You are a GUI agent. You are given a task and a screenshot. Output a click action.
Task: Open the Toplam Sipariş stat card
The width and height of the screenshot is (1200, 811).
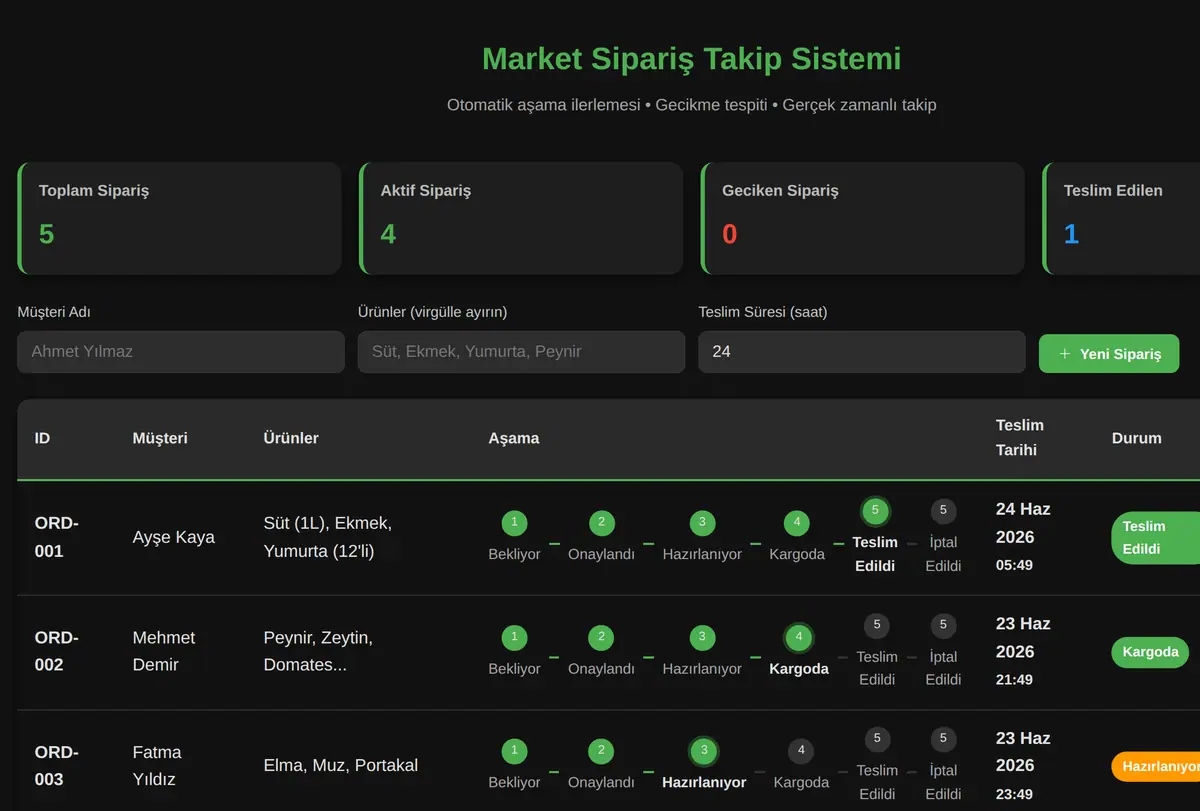[x=180, y=218]
